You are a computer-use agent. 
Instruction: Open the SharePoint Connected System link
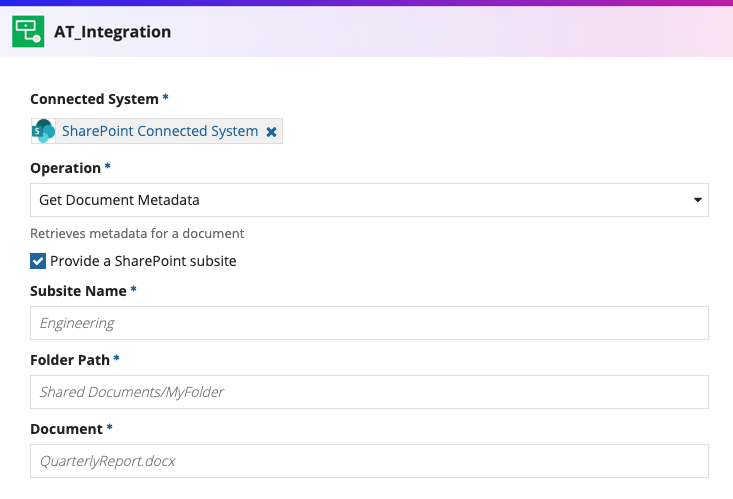click(160, 131)
